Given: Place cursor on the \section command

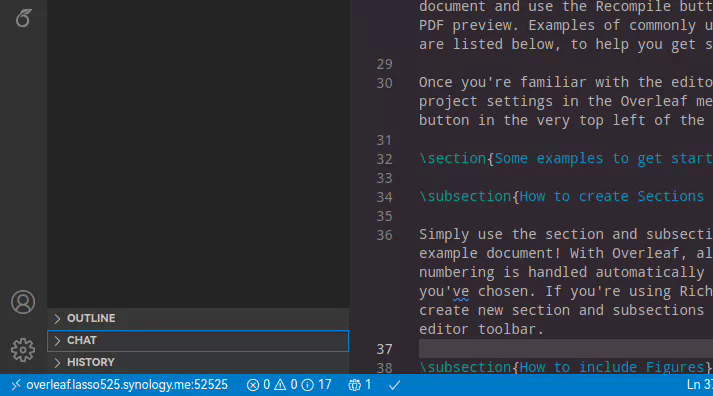Looking at the screenshot, I should click(453, 159).
